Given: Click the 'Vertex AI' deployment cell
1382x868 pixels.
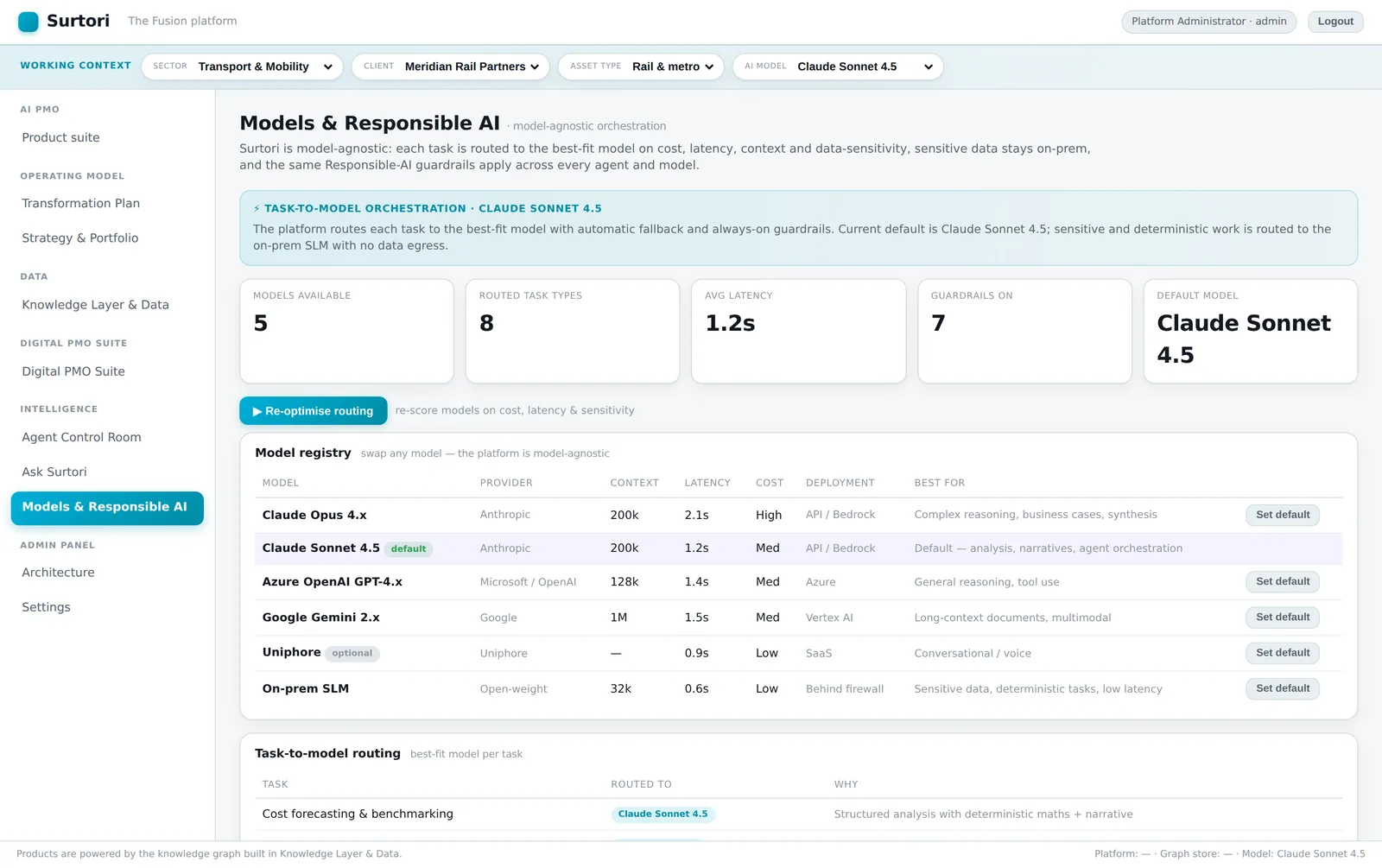Looking at the screenshot, I should point(829,618).
